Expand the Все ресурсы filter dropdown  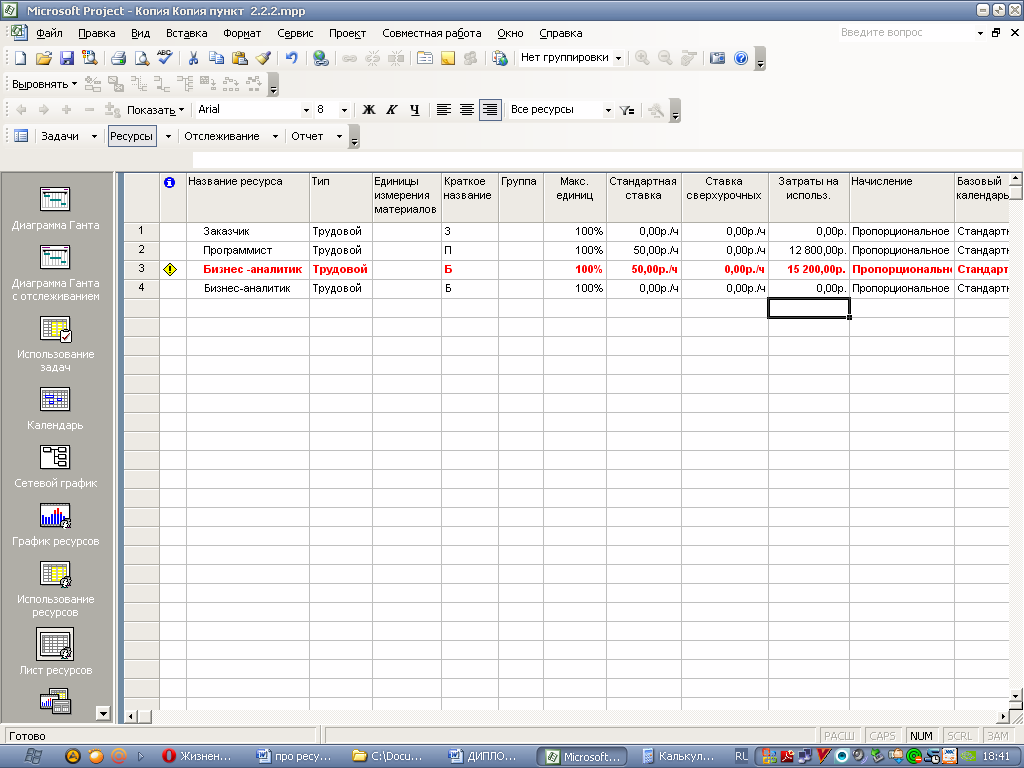608,110
